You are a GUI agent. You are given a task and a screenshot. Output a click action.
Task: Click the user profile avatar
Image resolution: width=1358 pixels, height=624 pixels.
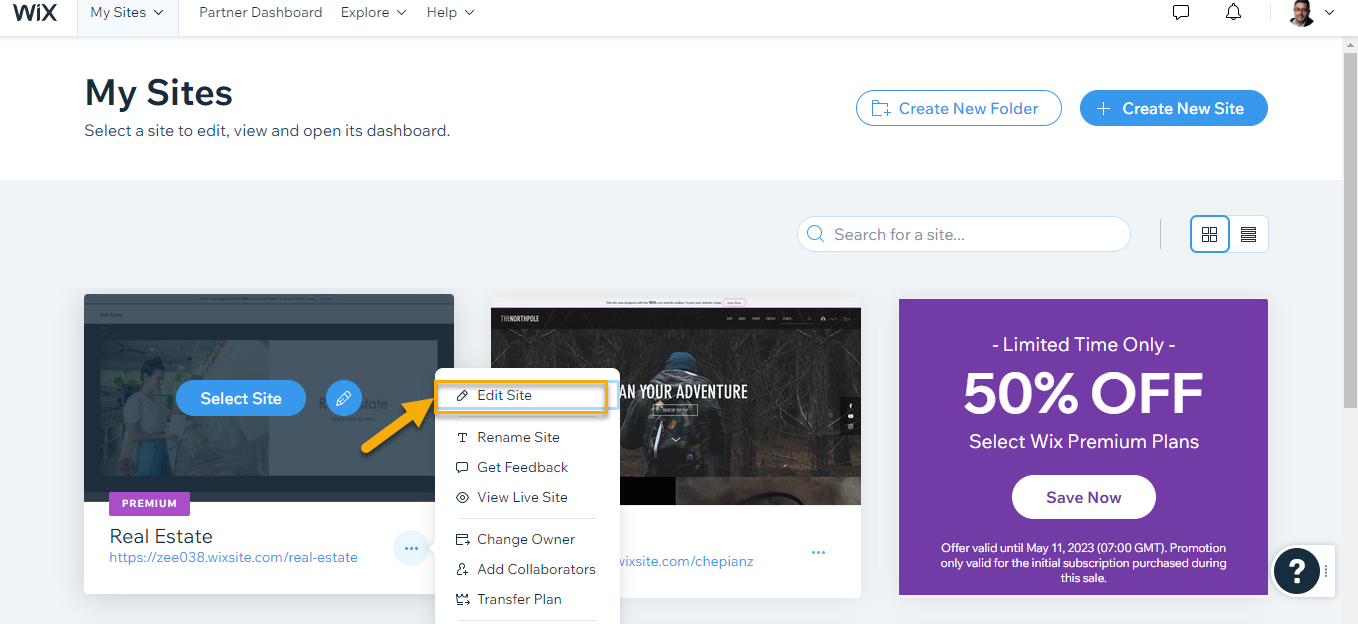[1302, 13]
